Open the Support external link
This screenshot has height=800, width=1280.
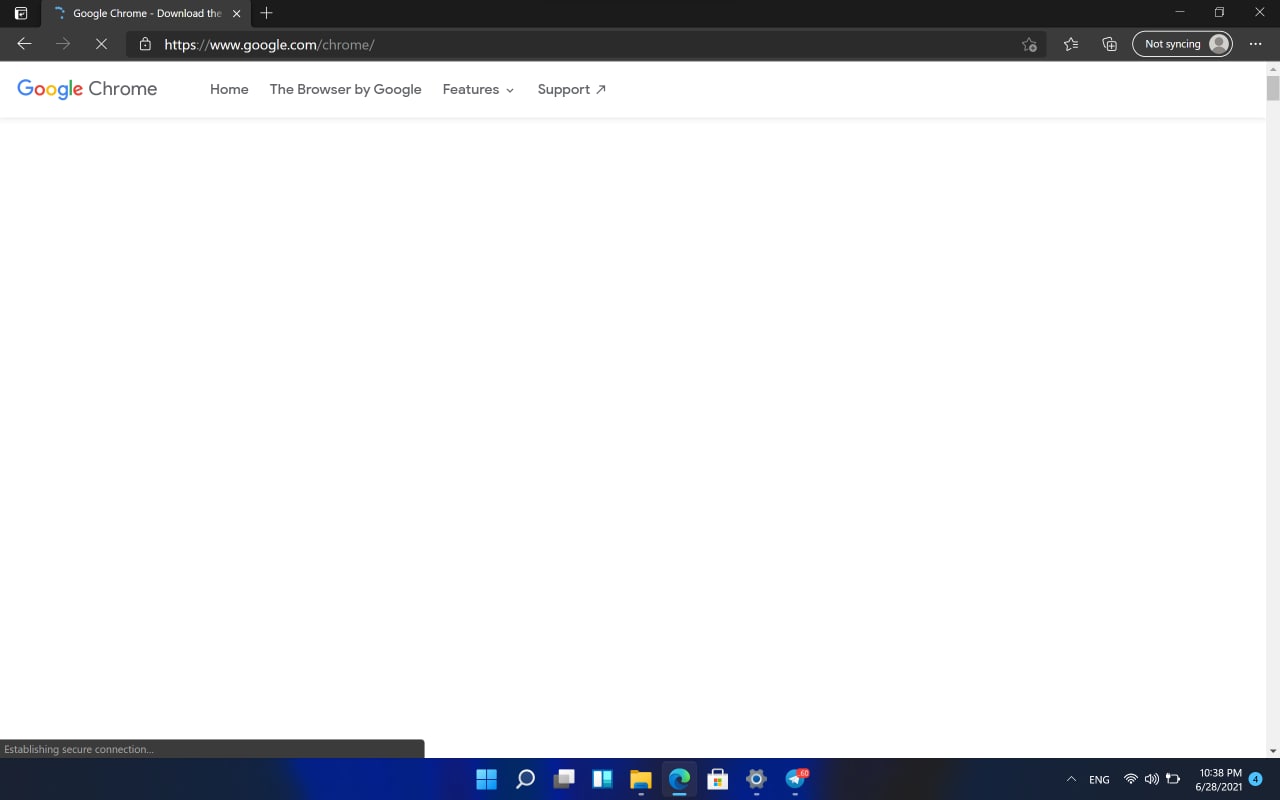[571, 89]
